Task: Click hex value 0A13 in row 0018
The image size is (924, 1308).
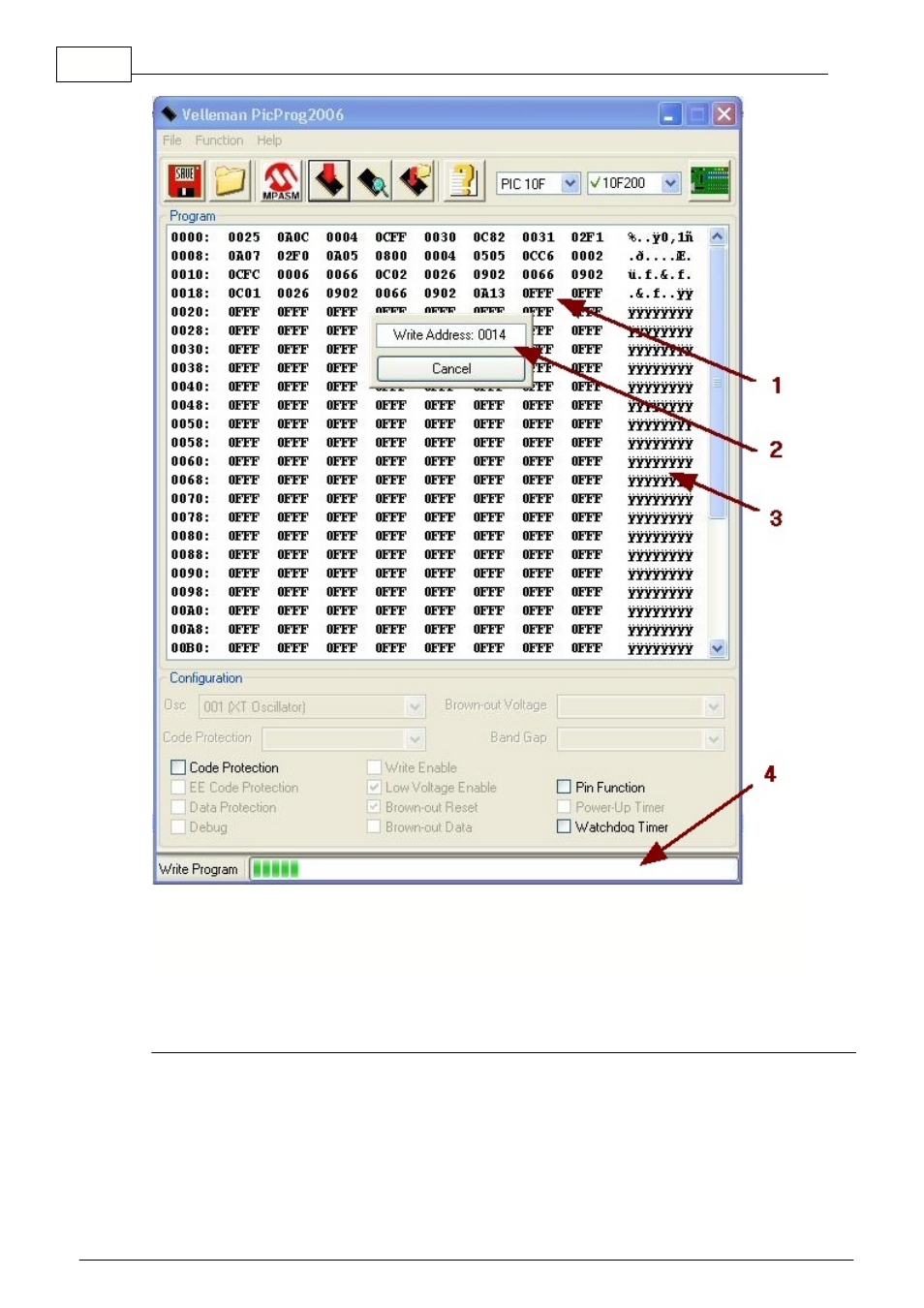Action: click(489, 294)
